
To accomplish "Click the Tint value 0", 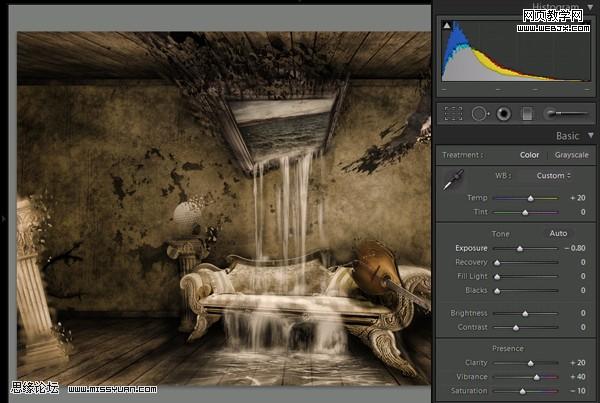I will coord(583,212).
